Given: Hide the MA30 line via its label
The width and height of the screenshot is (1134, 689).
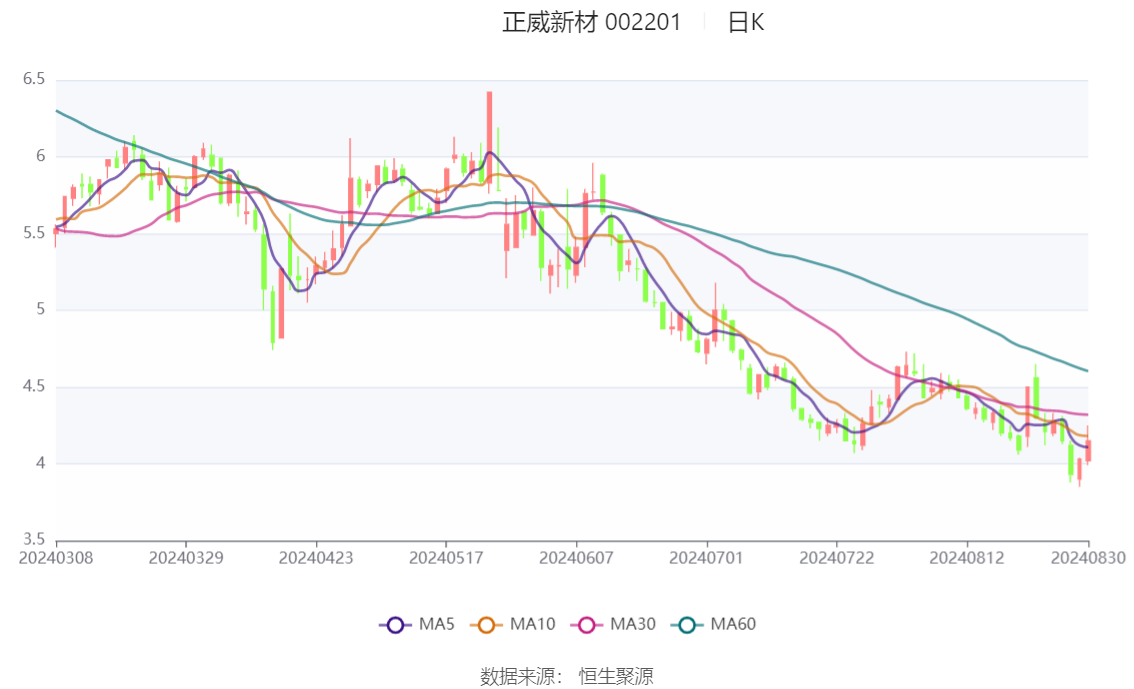Looking at the screenshot, I should click(633, 624).
